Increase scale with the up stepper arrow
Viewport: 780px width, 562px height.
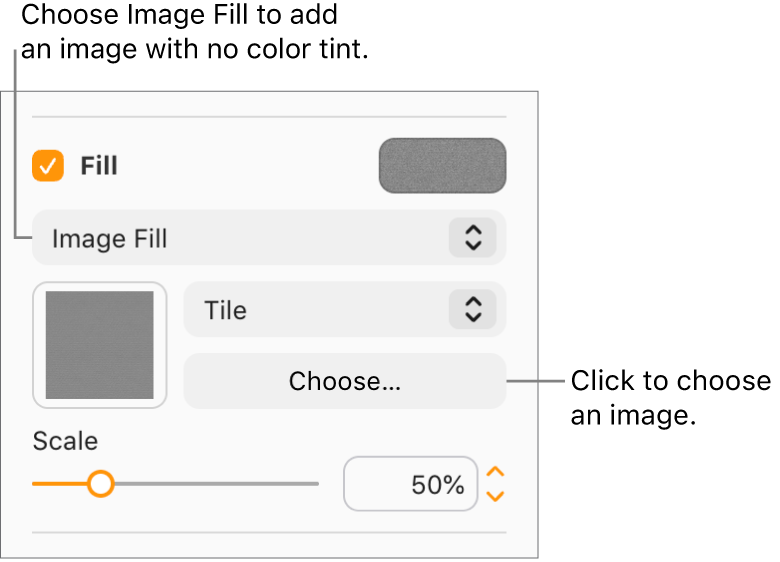click(x=495, y=472)
